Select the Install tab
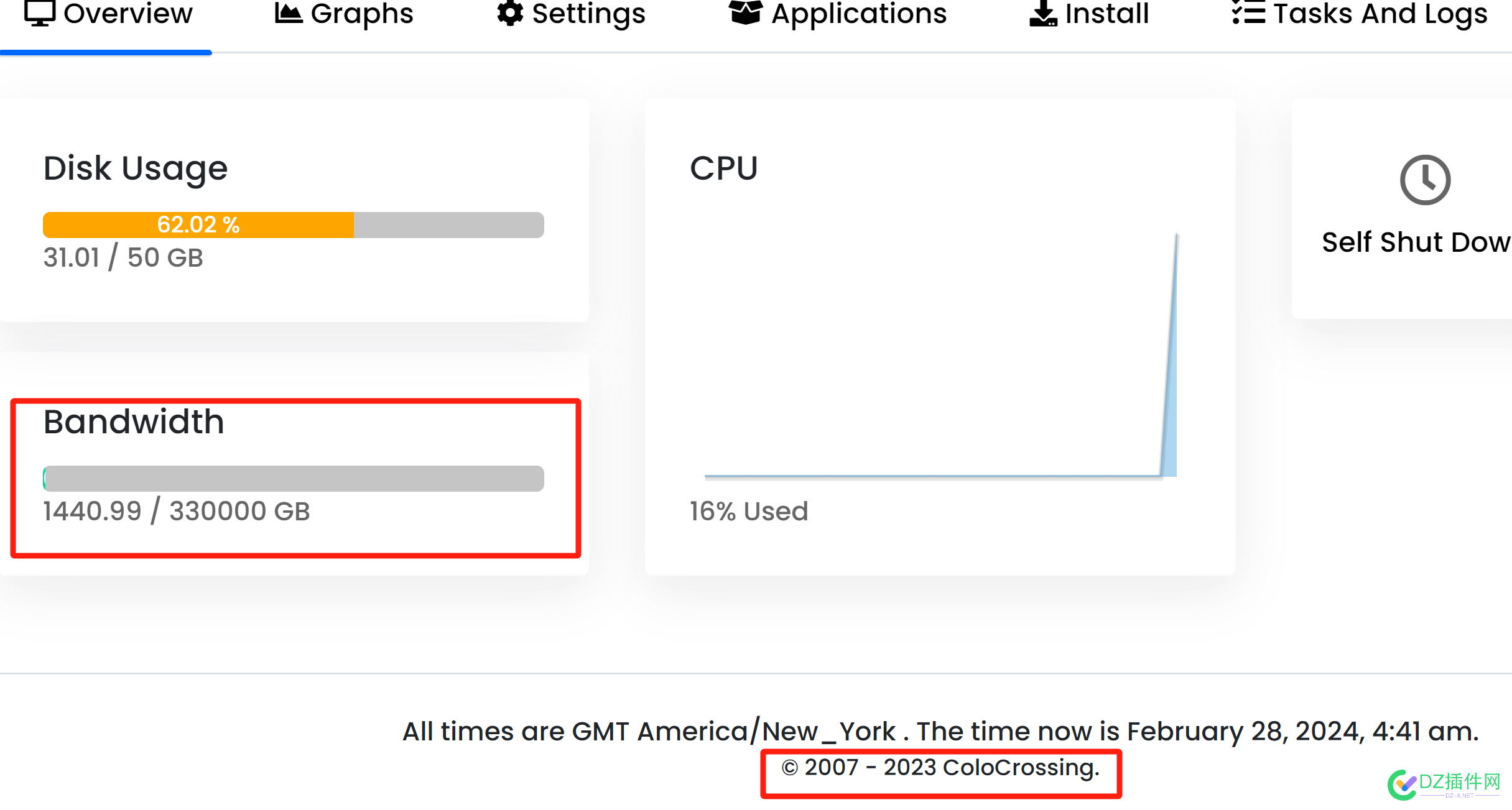This screenshot has height=810, width=1512. coord(1088,14)
